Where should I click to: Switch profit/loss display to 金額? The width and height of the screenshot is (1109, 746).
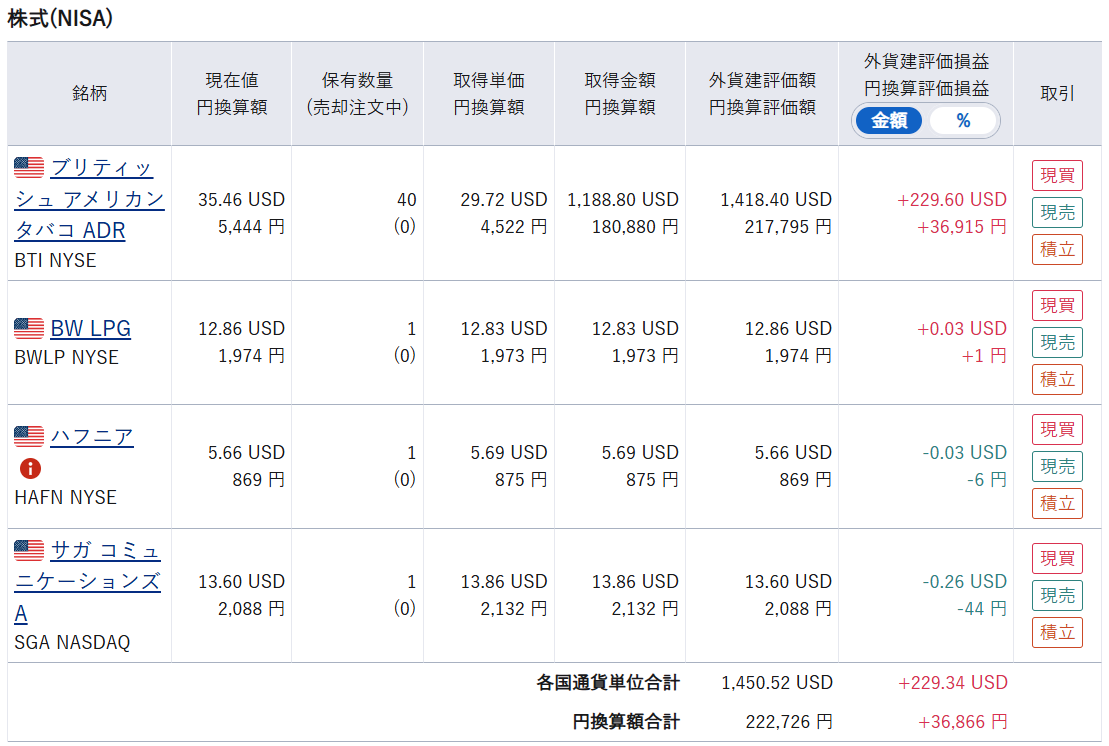click(x=889, y=121)
